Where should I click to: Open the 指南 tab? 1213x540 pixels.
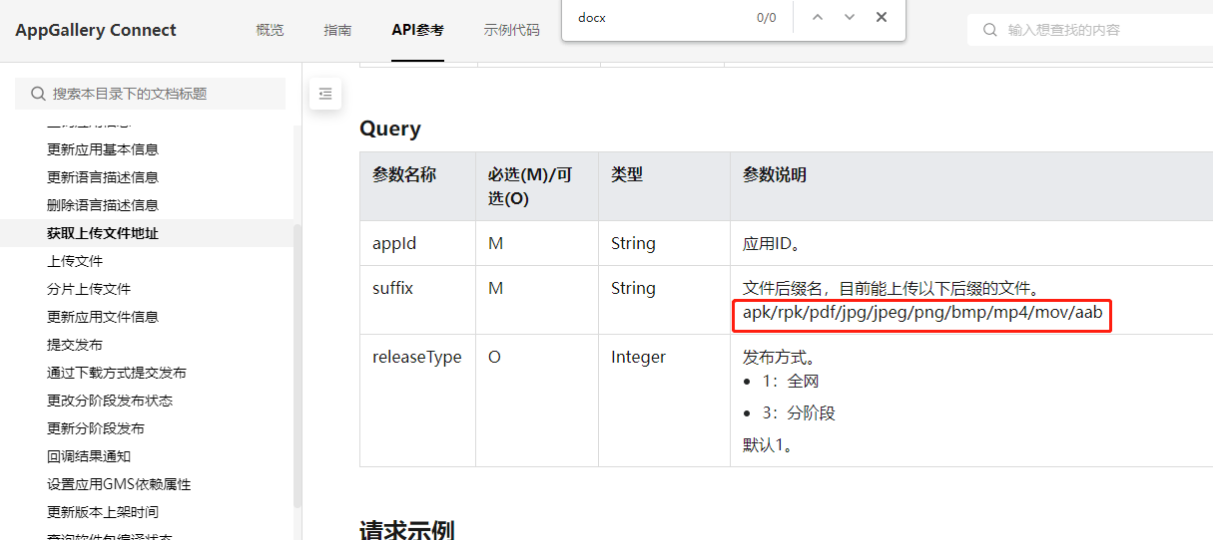(338, 30)
